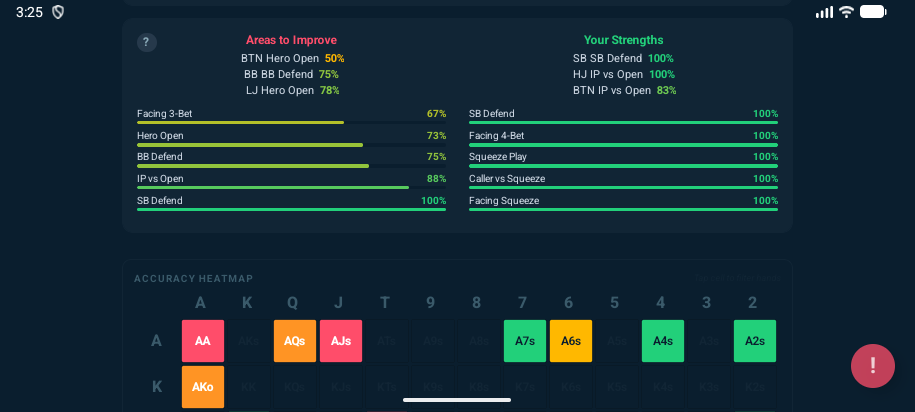Screen dimensions: 915x412
Task: Tap the A6s heatmap cell
Action: 571,341
